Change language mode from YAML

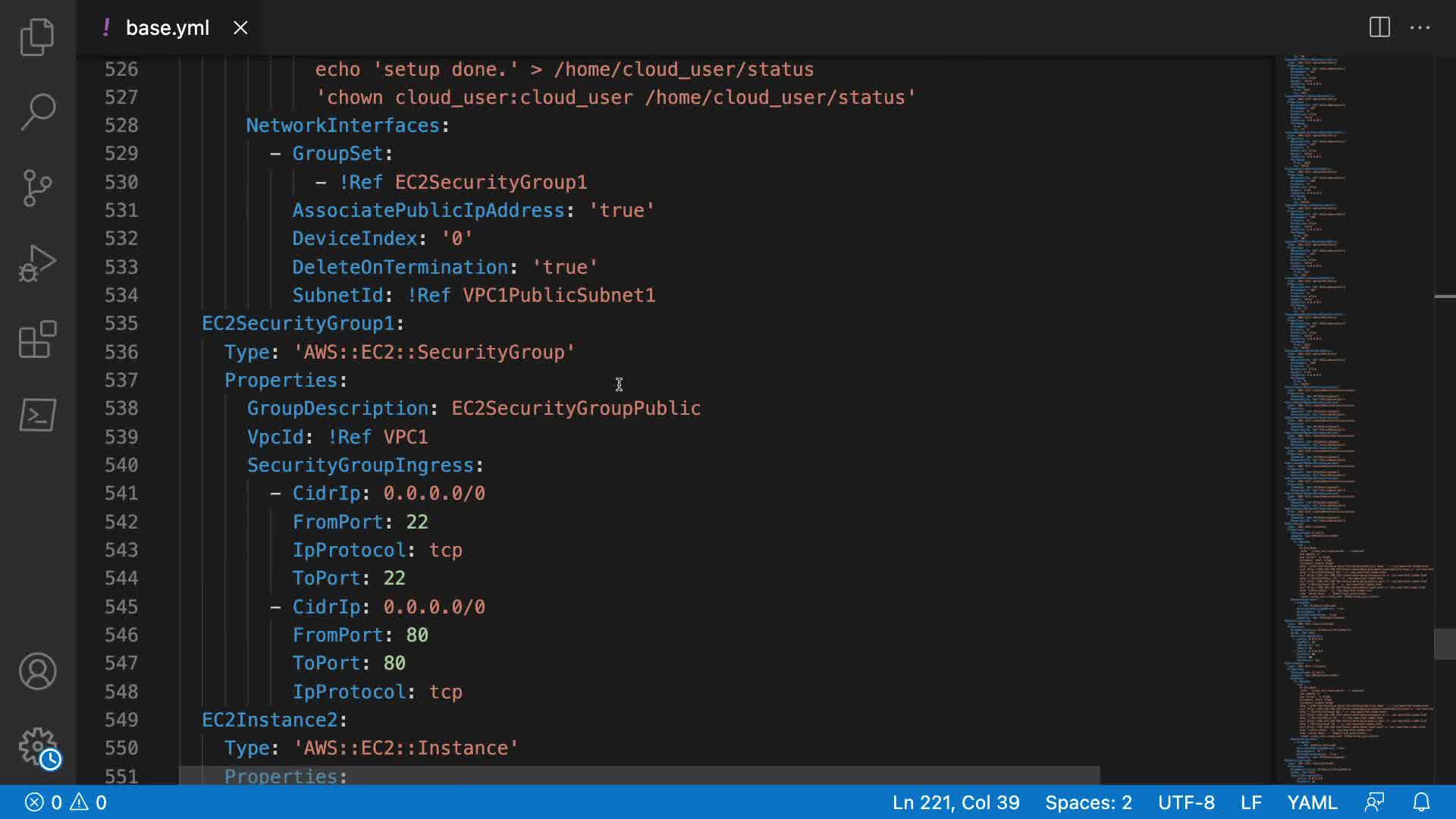pos(1312,802)
